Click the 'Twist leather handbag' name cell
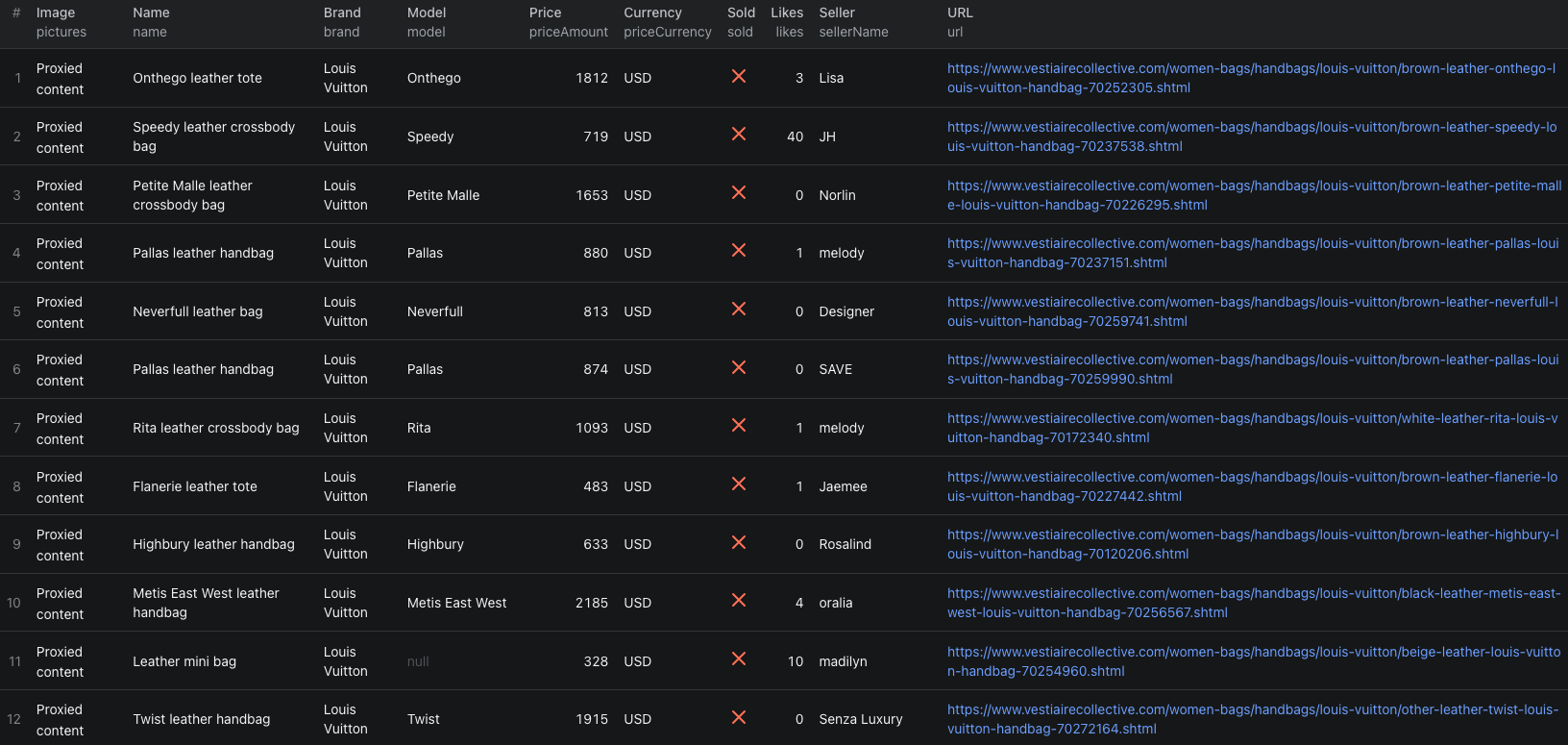The image size is (1568, 745). (x=202, y=719)
